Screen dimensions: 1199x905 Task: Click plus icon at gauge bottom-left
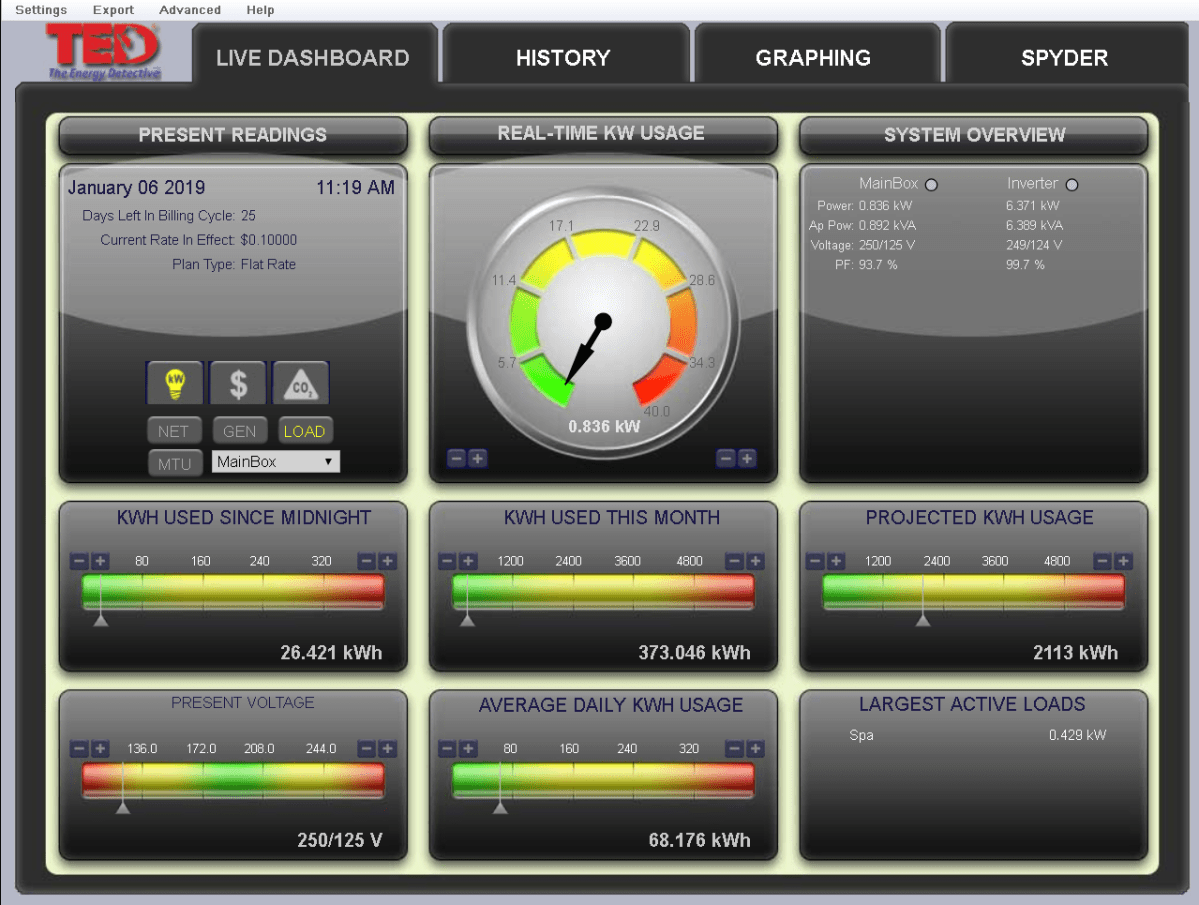click(x=478, y=459)
